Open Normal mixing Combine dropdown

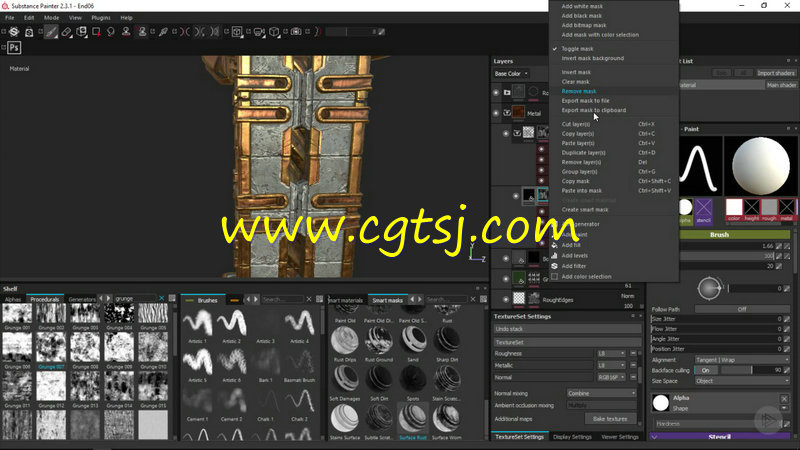[x=602, y=393]
